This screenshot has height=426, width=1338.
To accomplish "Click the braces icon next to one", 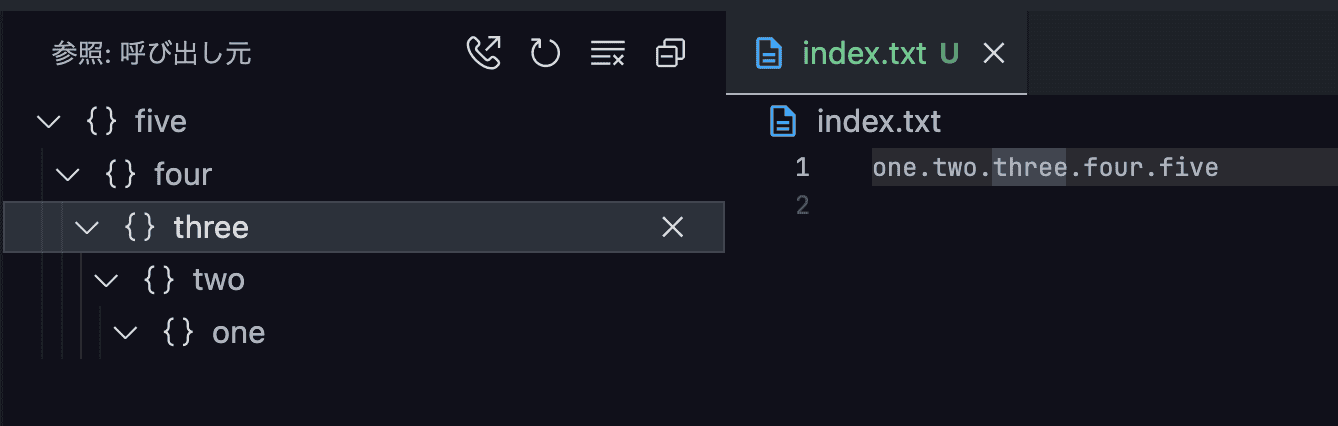I will [x=179, y=332].
